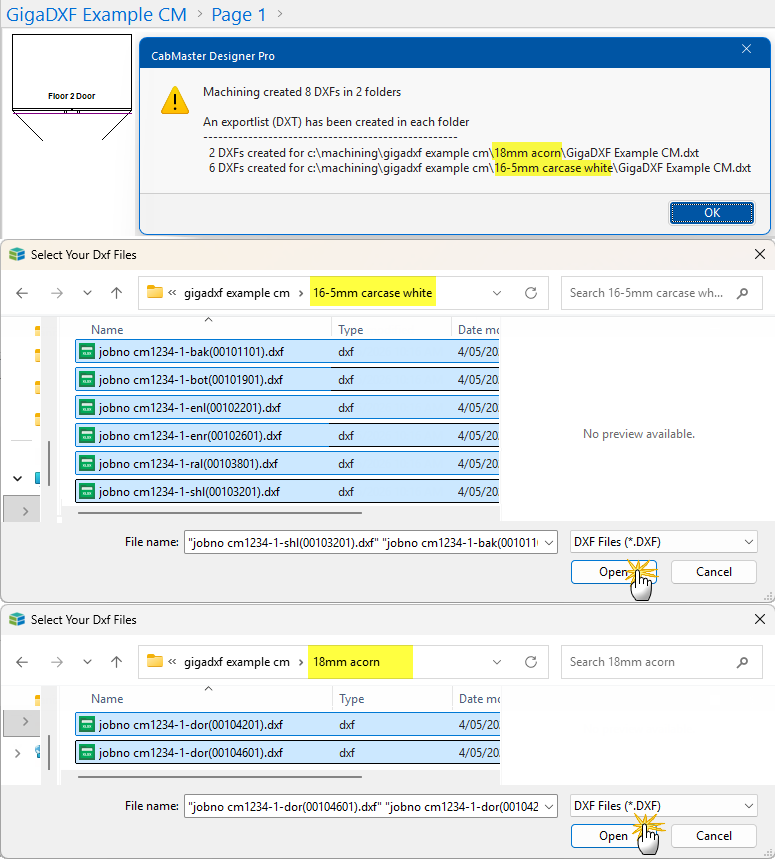This screenshot has height=859, width=775.
Task: Sort by Name in 18mm acorn dialog
Action: (107, 698)
